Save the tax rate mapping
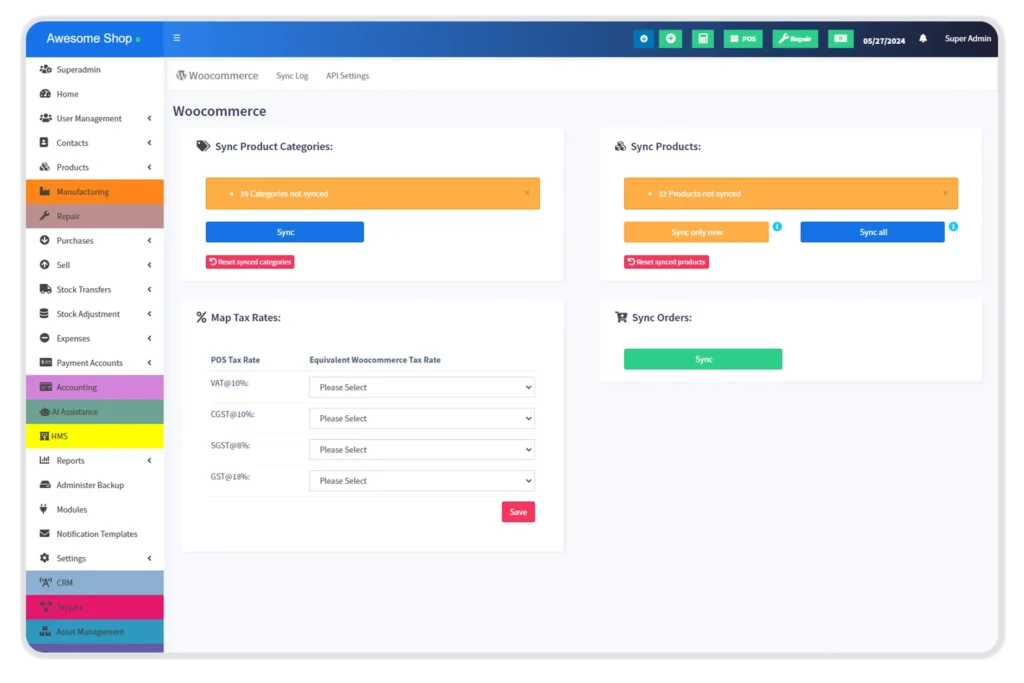The height and width of the screenshot is (683, 1024). click(x=518, y=512)
